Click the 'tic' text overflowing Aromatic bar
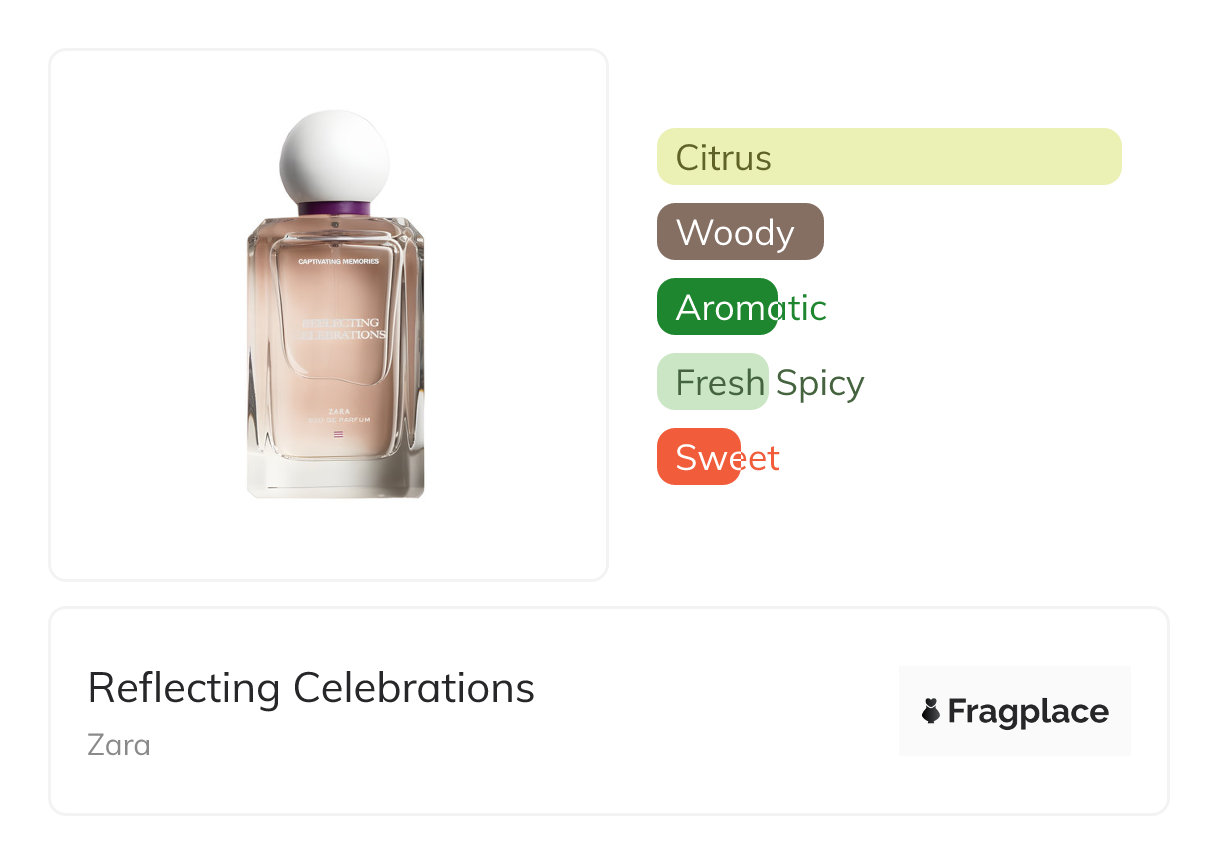The height and width of the screenshot is (864, 1218). (803, 308)
